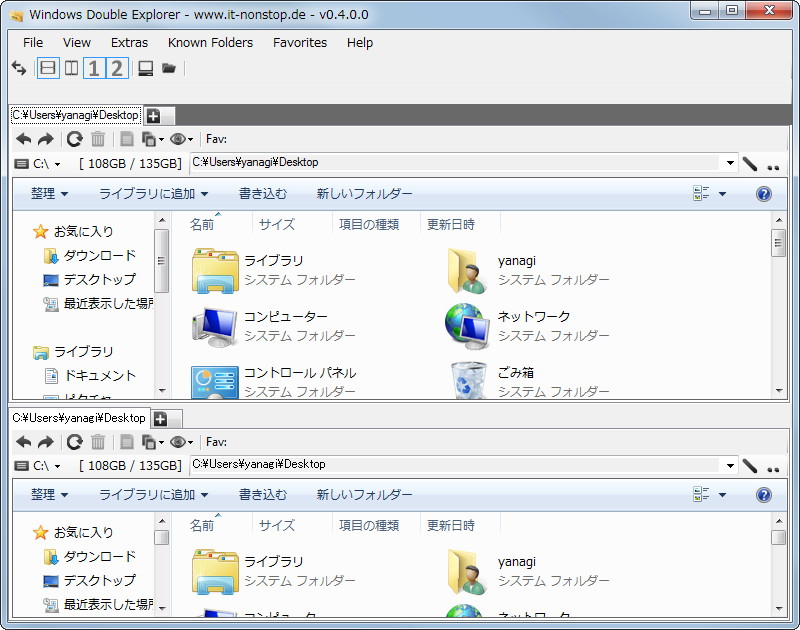The height and width of the screenshot is (630, 800).
Task: Open 整理 menu in upper pane
Action: click(49, 194)
